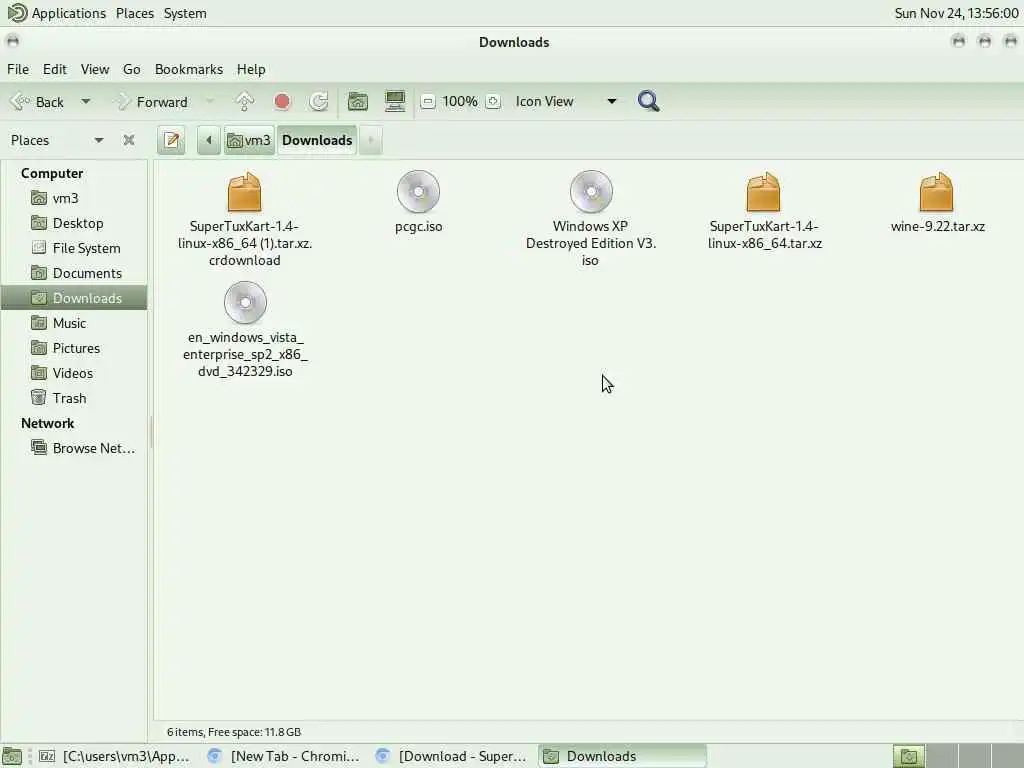
Task: Open Desktop in sidebar
Action: 74,223
